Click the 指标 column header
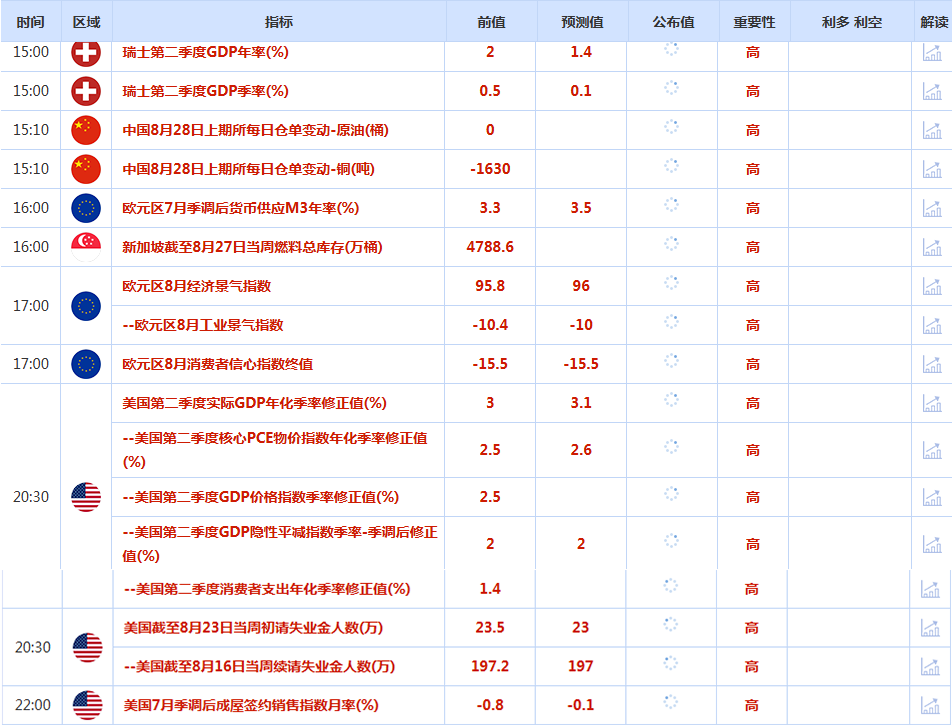Viewport: 952px width, 725px height. pyautogui.click(x=279, y=22)
